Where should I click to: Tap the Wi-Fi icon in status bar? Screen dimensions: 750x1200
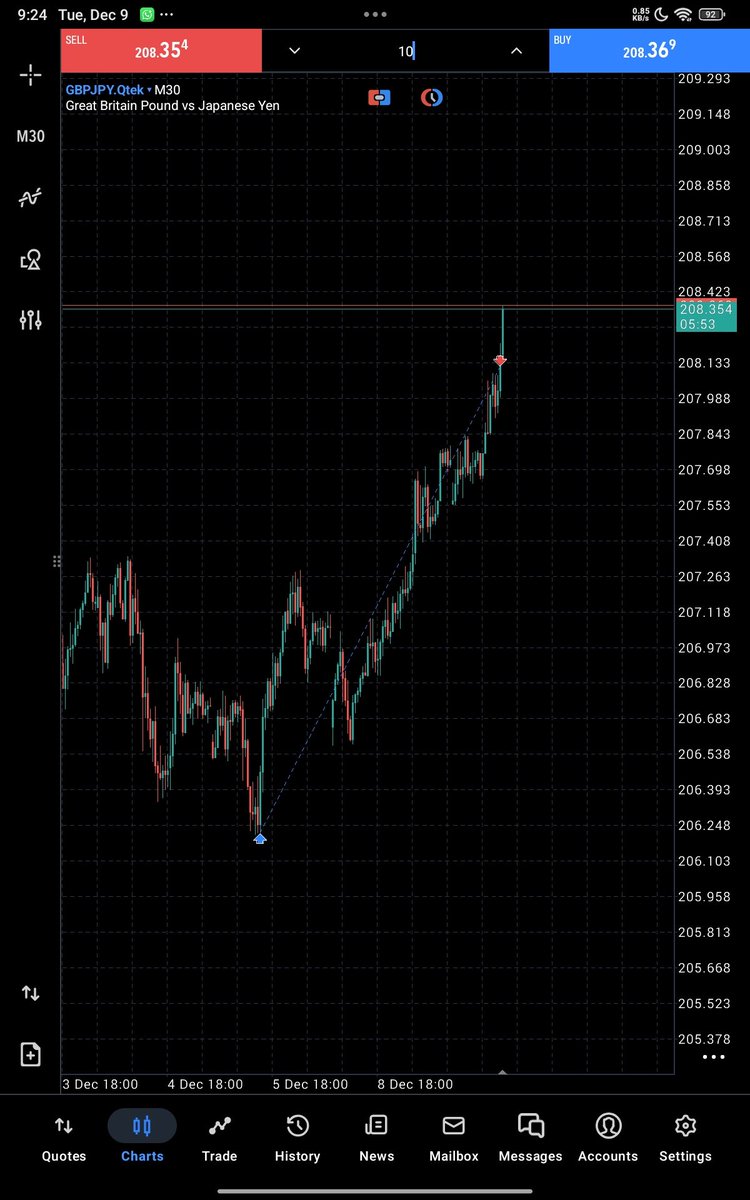pos(684,15)
